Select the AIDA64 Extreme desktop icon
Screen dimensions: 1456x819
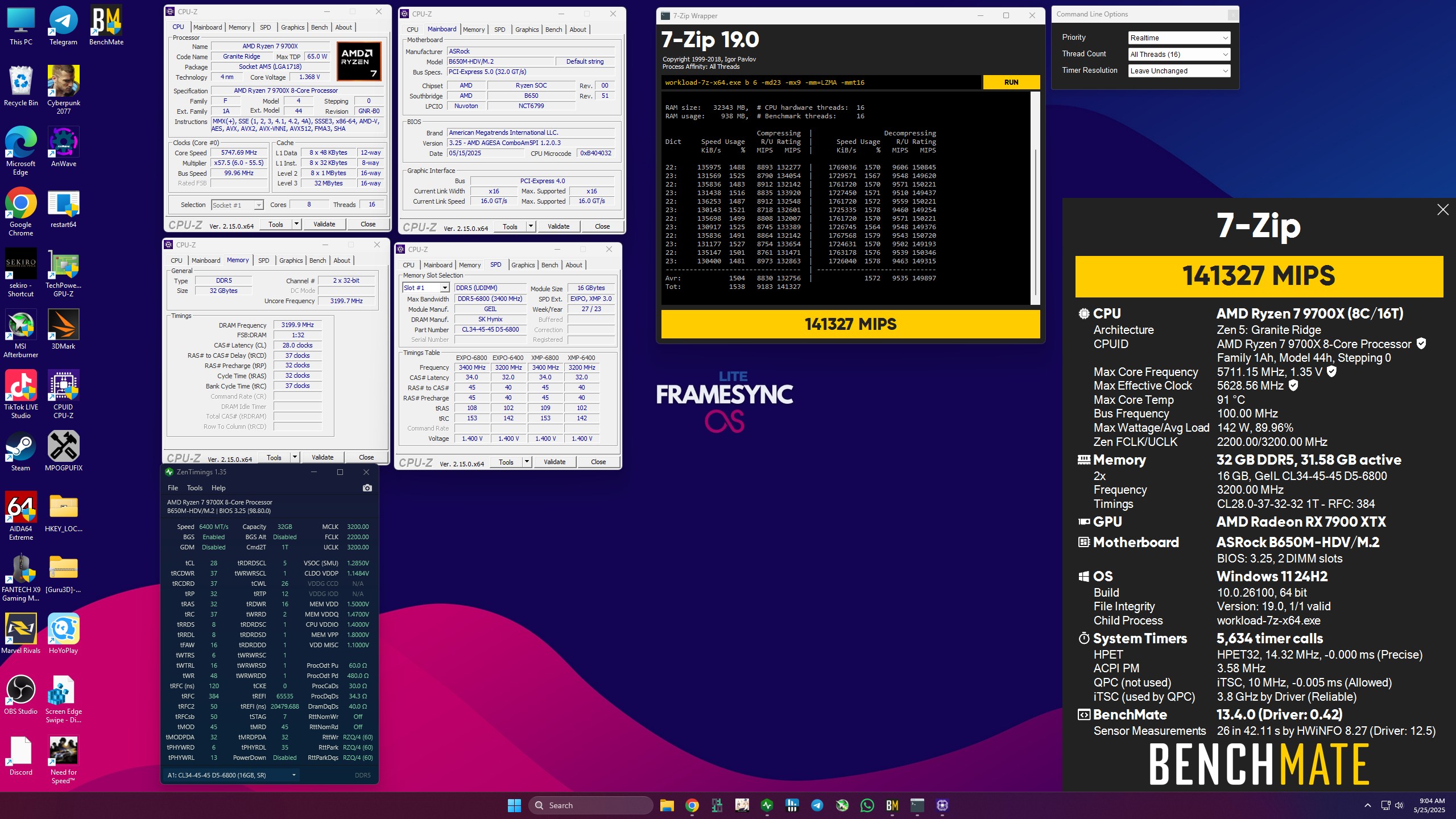point(21,516)
